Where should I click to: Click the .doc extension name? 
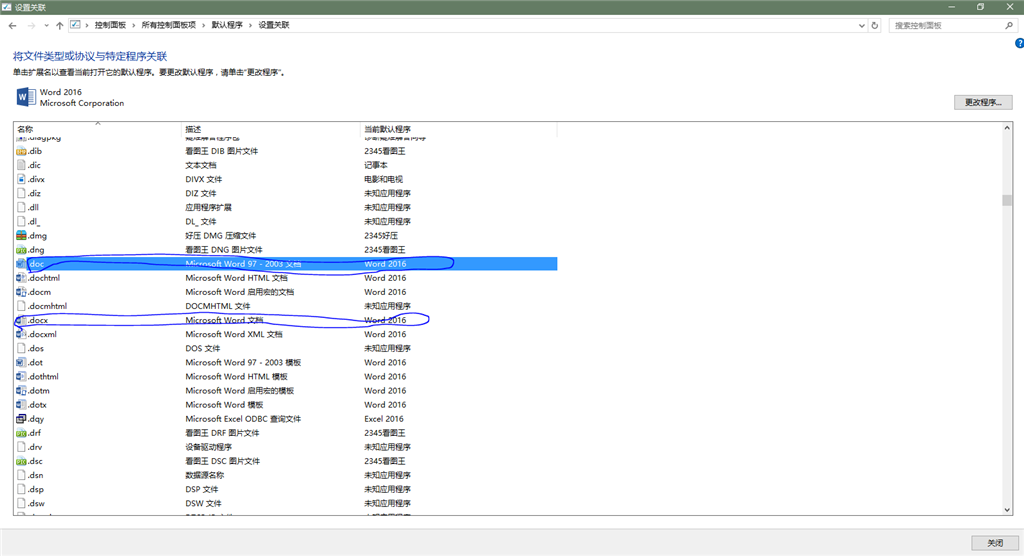[36, 264]
